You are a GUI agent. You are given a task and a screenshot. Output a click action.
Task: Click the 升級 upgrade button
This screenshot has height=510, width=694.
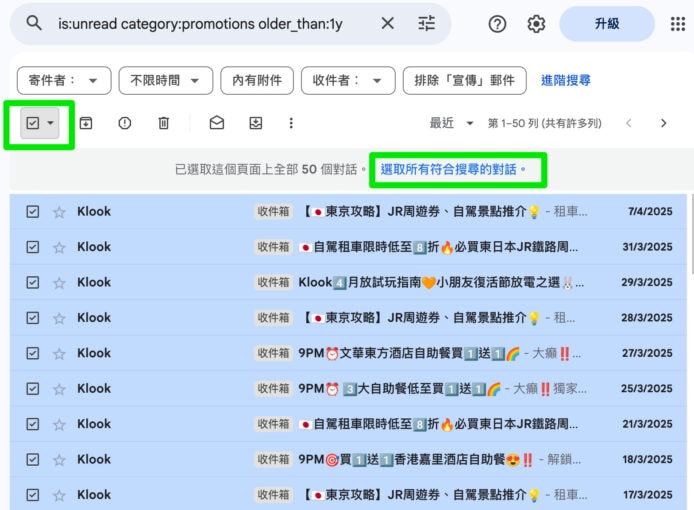pos(607,24)
